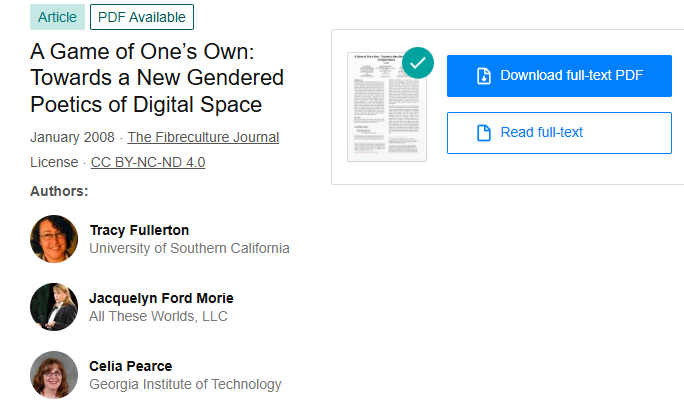Click the Download full-text PDF button
Image resolution: width=684 pixels, height=420 pixels.
click(x=559, y=76)
